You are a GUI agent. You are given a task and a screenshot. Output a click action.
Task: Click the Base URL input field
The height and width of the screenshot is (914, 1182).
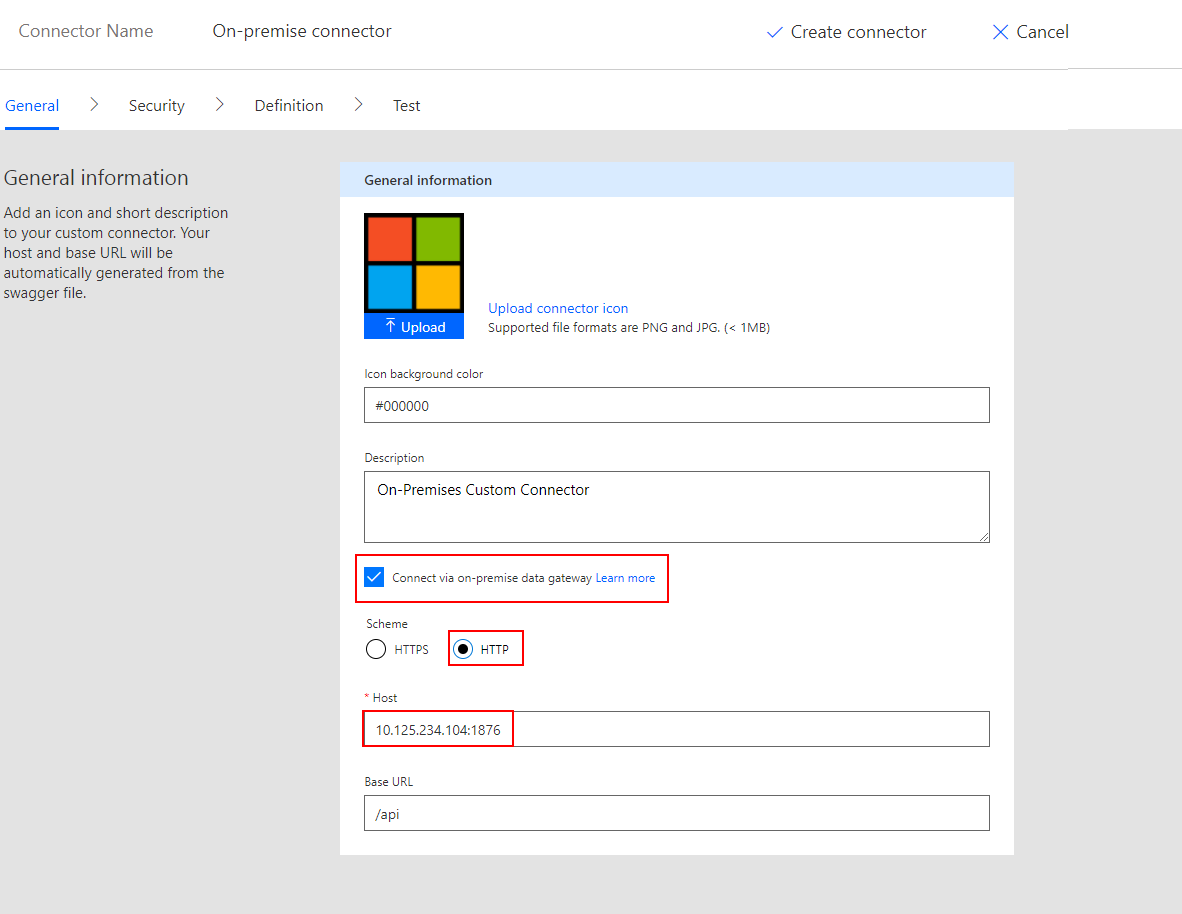(x=676, y=814)
